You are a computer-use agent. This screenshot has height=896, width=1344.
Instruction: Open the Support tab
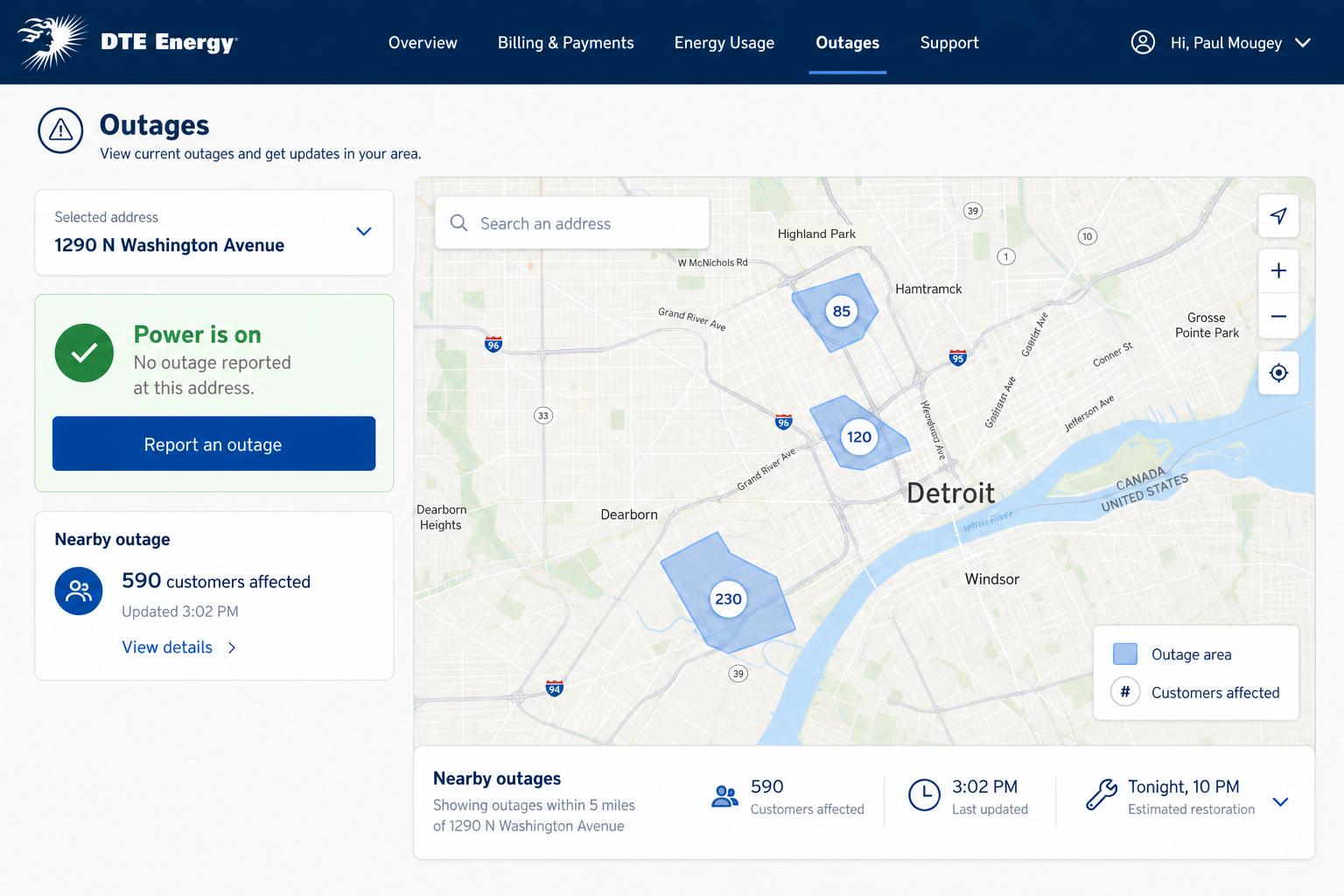tap(949, 43)
